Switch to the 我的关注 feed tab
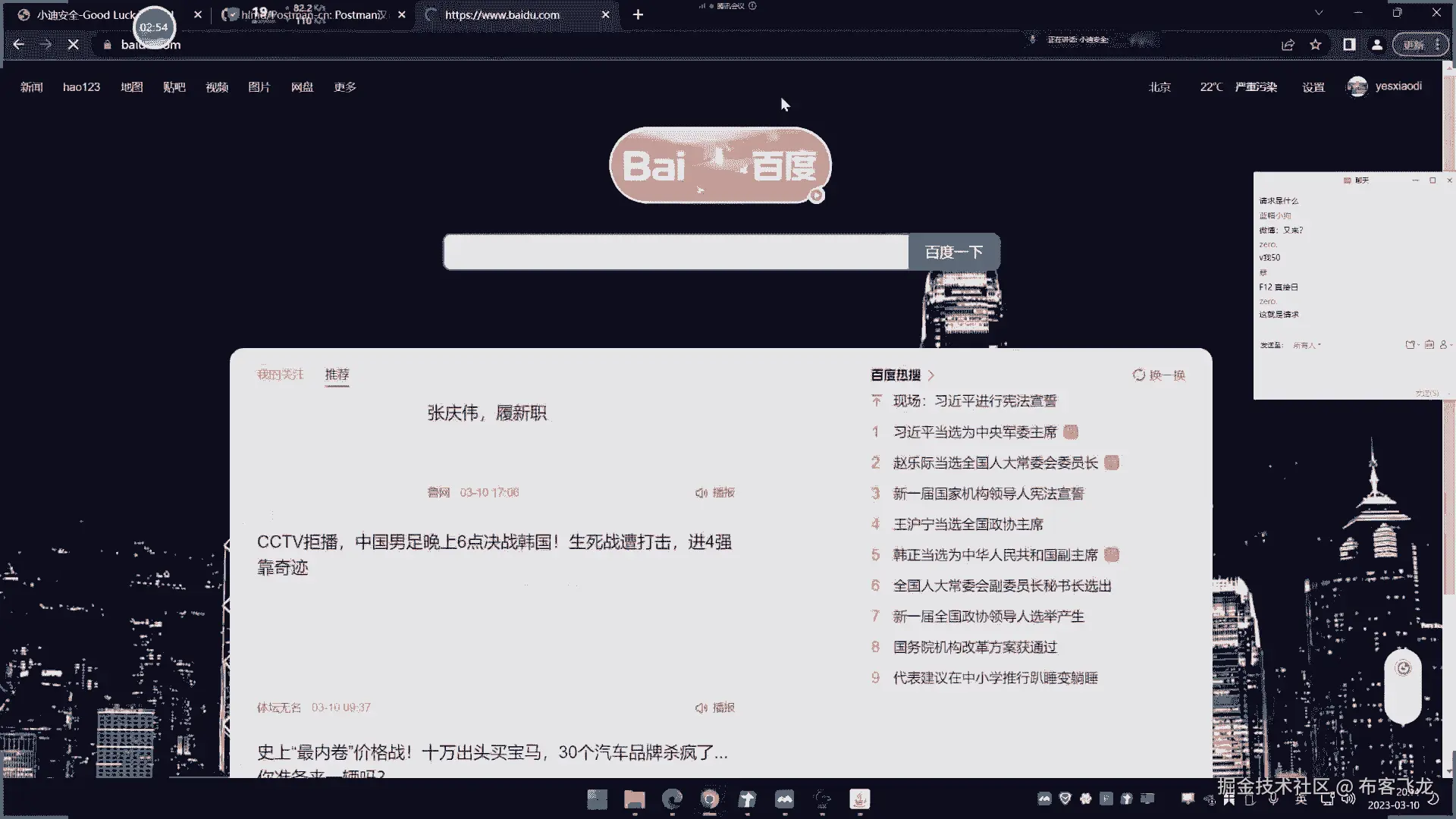 (x=280, y=375)
